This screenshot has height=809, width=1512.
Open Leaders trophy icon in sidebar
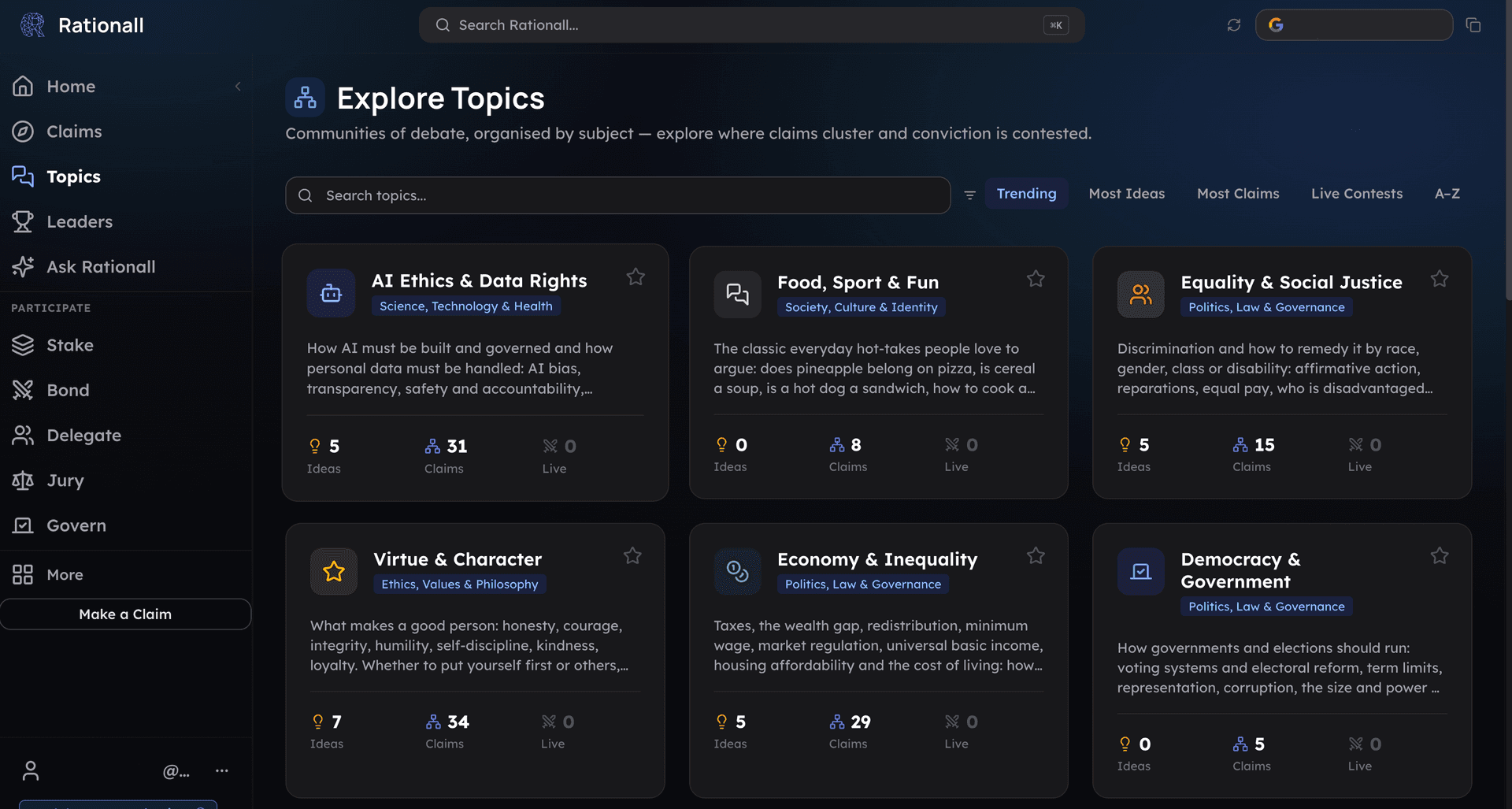coord(23,222)
